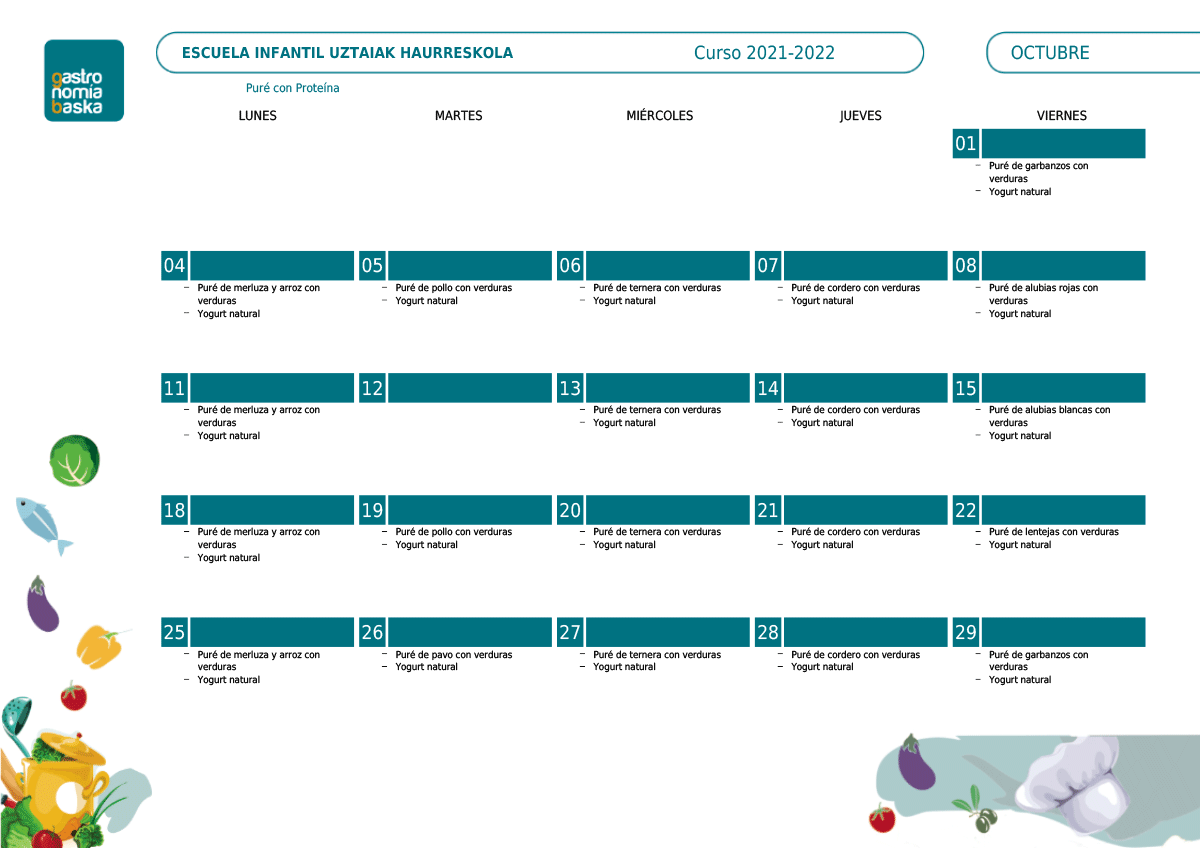Click the yellow bell pepper illustration
The image size is (1200, 848).
(100, 645)
